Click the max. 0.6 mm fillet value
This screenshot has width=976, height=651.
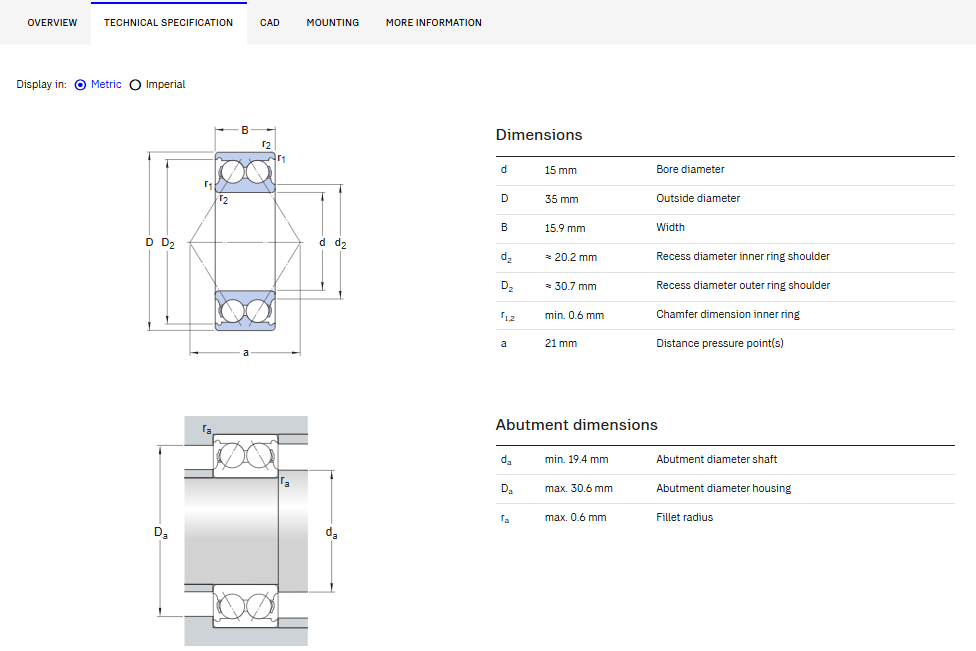575,518
